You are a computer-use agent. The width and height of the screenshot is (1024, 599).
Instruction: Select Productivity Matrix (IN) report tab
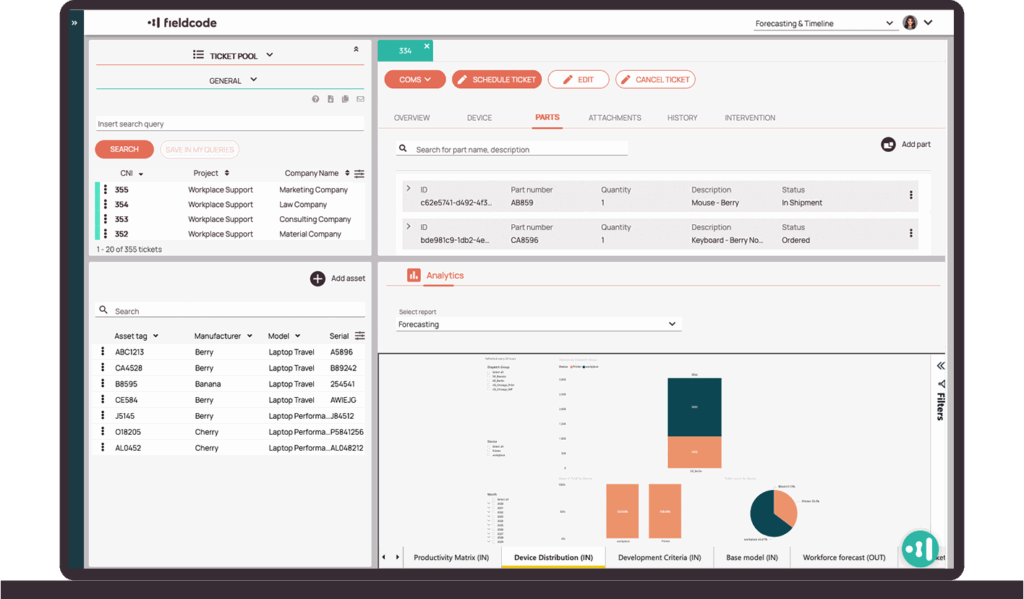(451, 557)
